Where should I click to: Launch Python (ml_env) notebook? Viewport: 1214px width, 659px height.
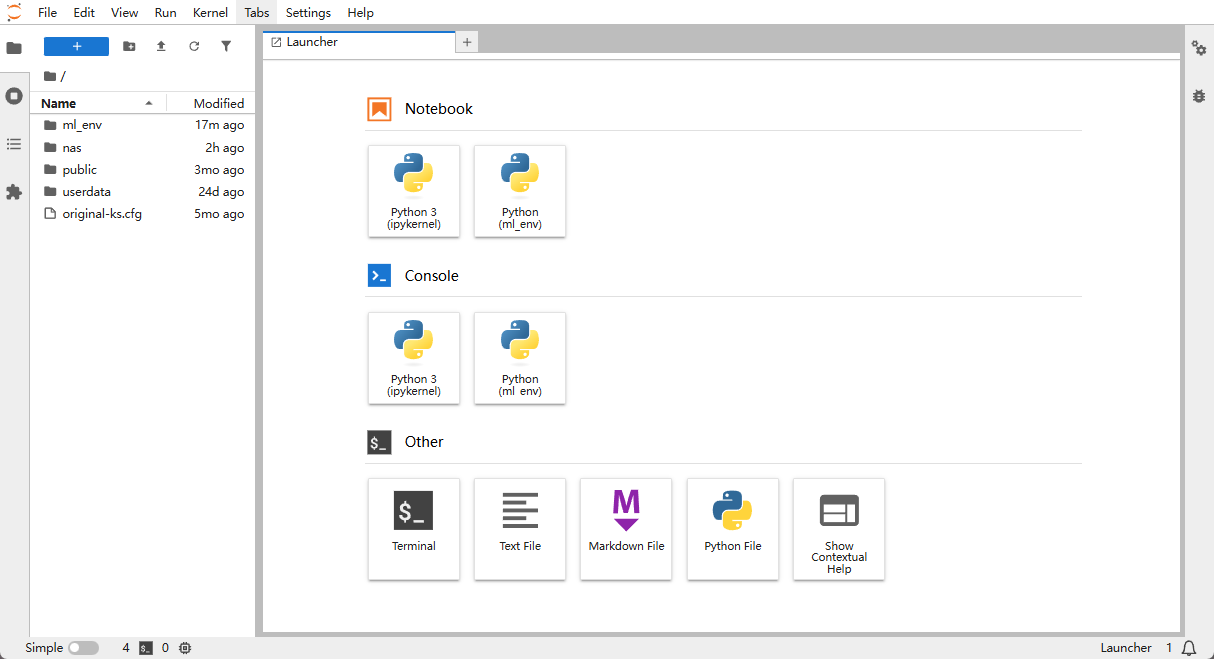[520, 191]
